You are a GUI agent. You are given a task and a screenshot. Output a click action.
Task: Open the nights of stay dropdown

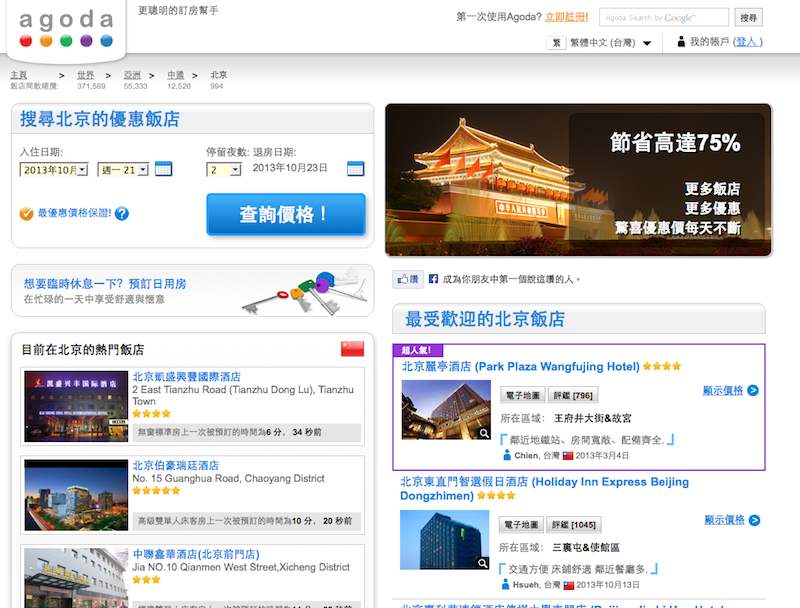click(x=223, y=170)
